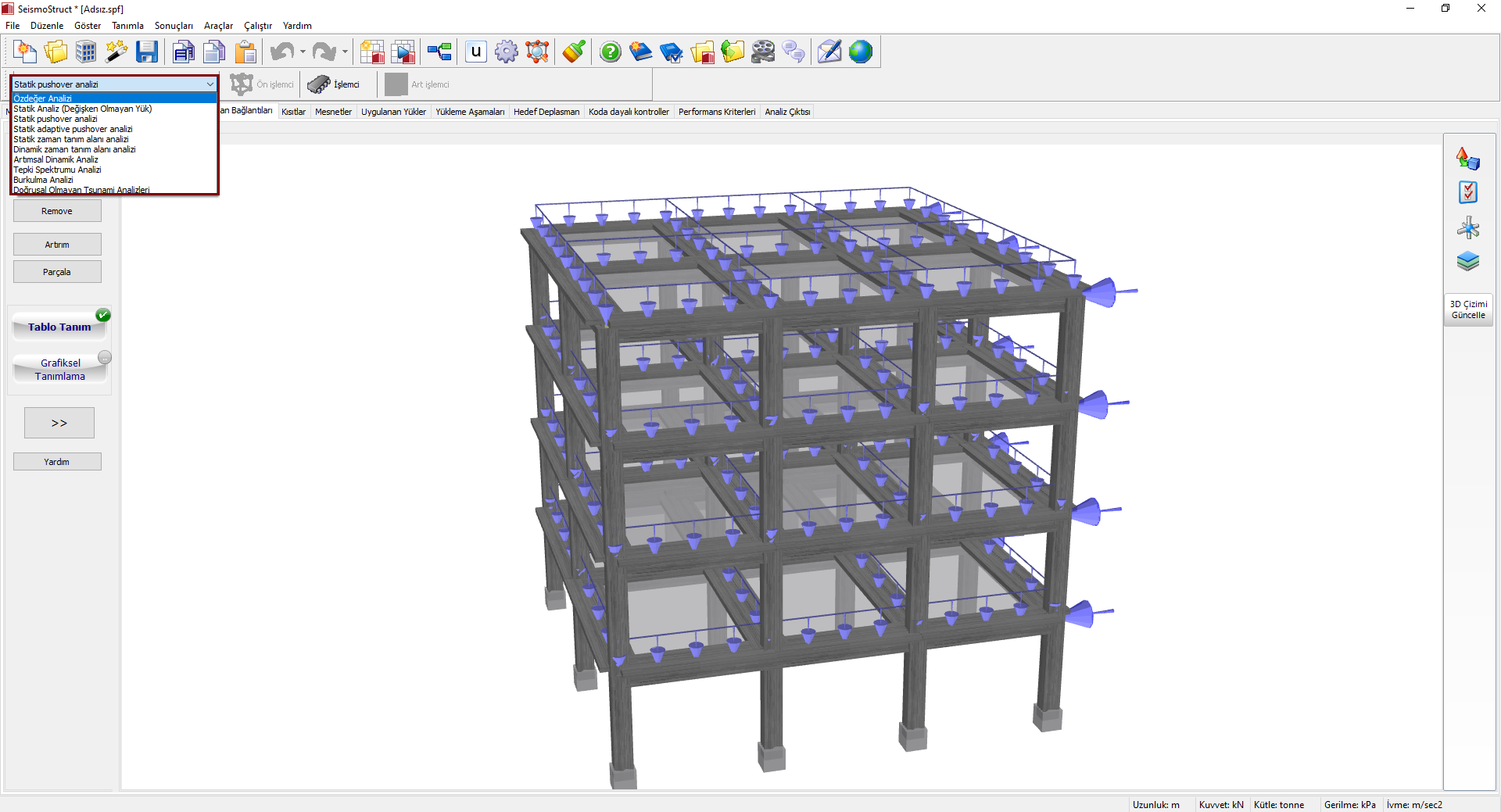The width and height of the screenshot is (1501, 812).
Task: Switch to the Hedef Deplasman tab
Action: [x=546, y=112]
